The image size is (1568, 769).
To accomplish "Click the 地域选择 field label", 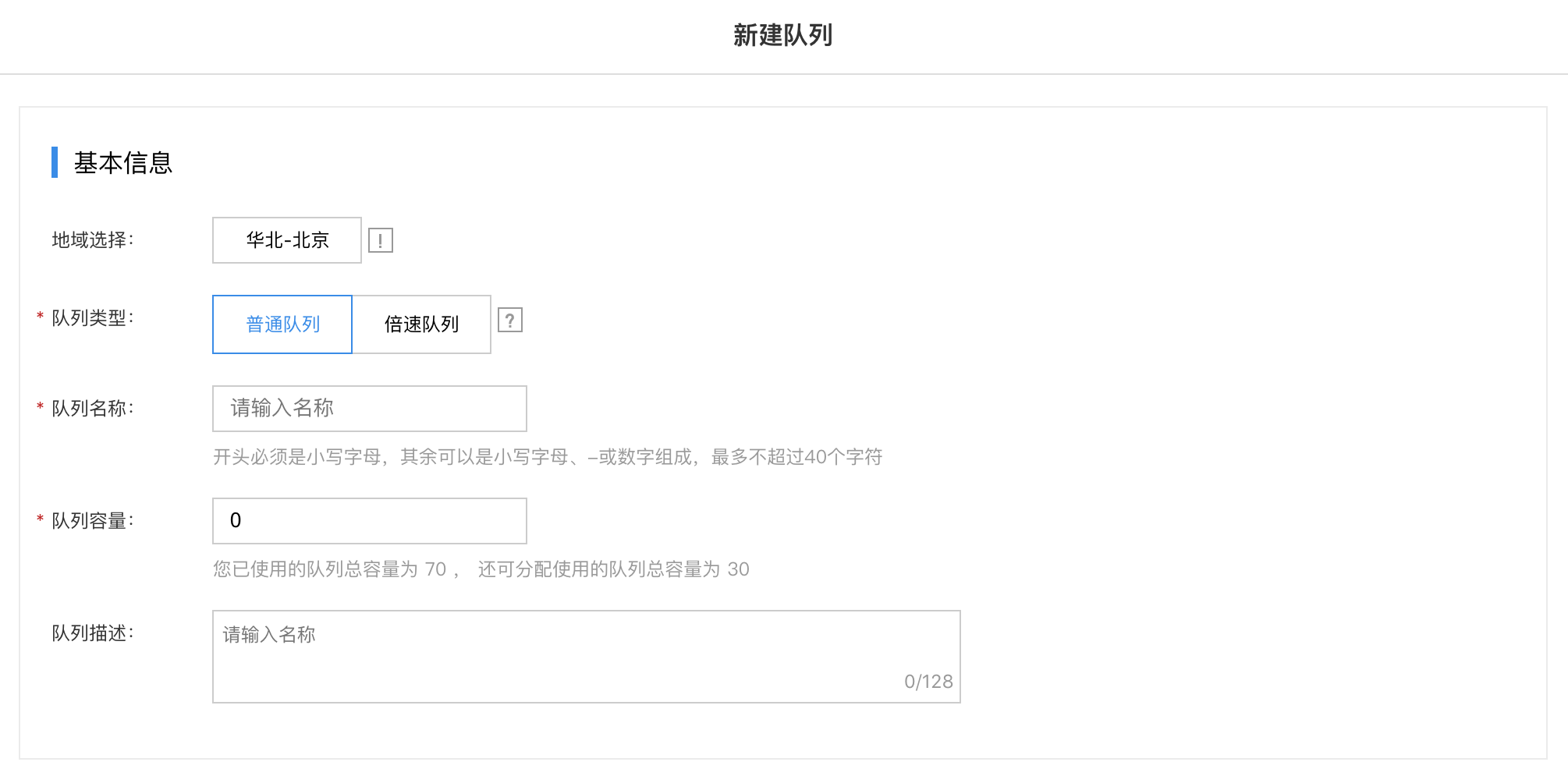I will (x=93, y=240).
